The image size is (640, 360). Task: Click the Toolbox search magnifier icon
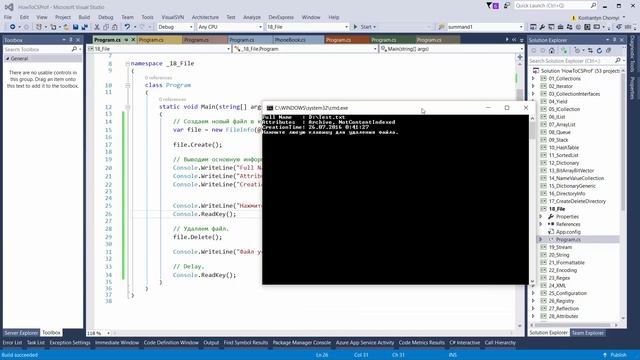pos(74,49)
